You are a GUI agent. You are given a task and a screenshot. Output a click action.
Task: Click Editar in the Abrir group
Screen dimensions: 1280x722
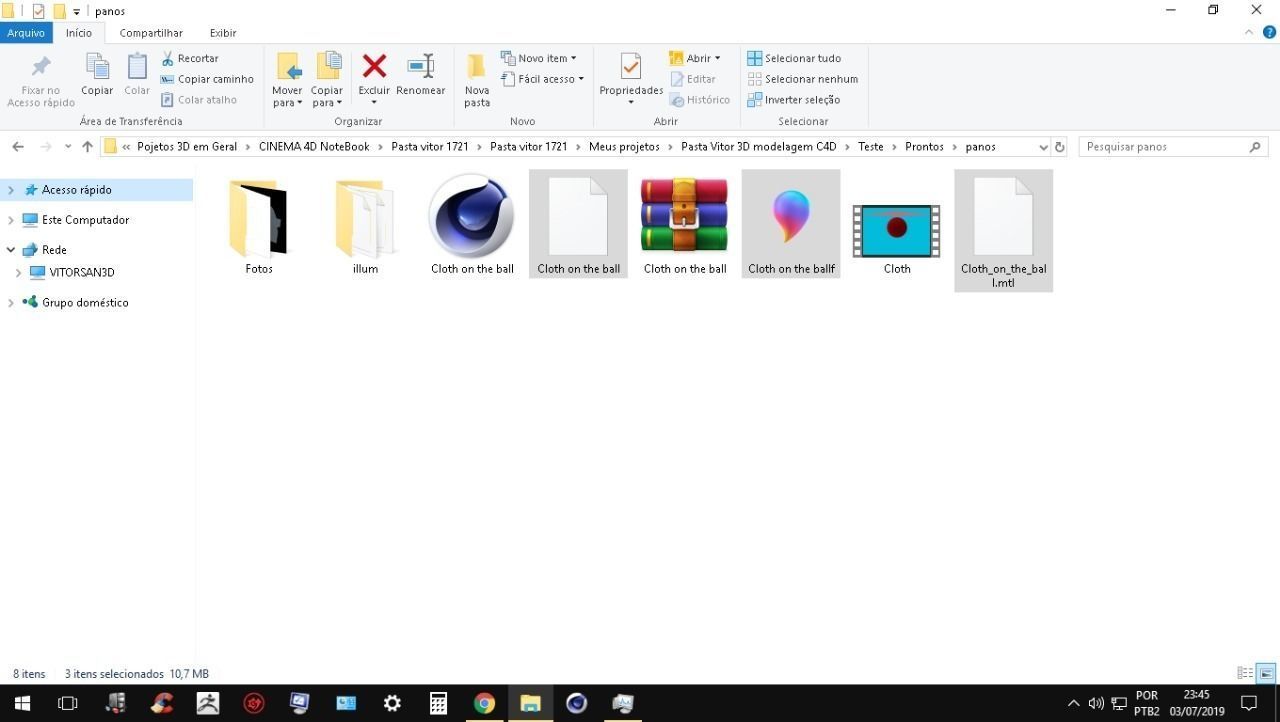(693, 79)
